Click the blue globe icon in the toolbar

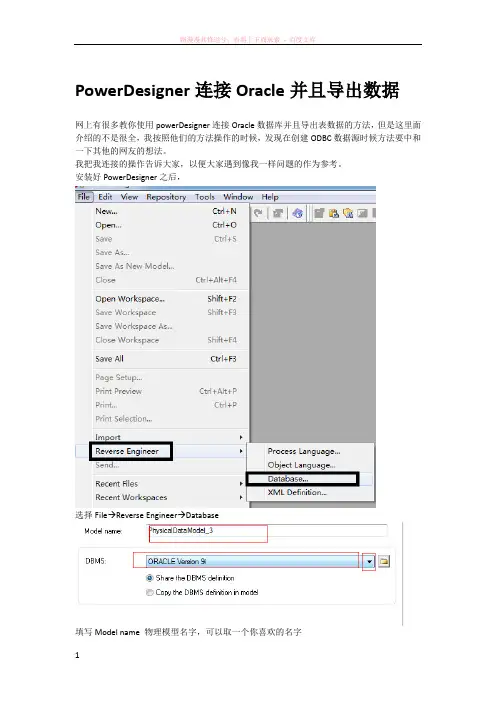(x=297, y=213)
